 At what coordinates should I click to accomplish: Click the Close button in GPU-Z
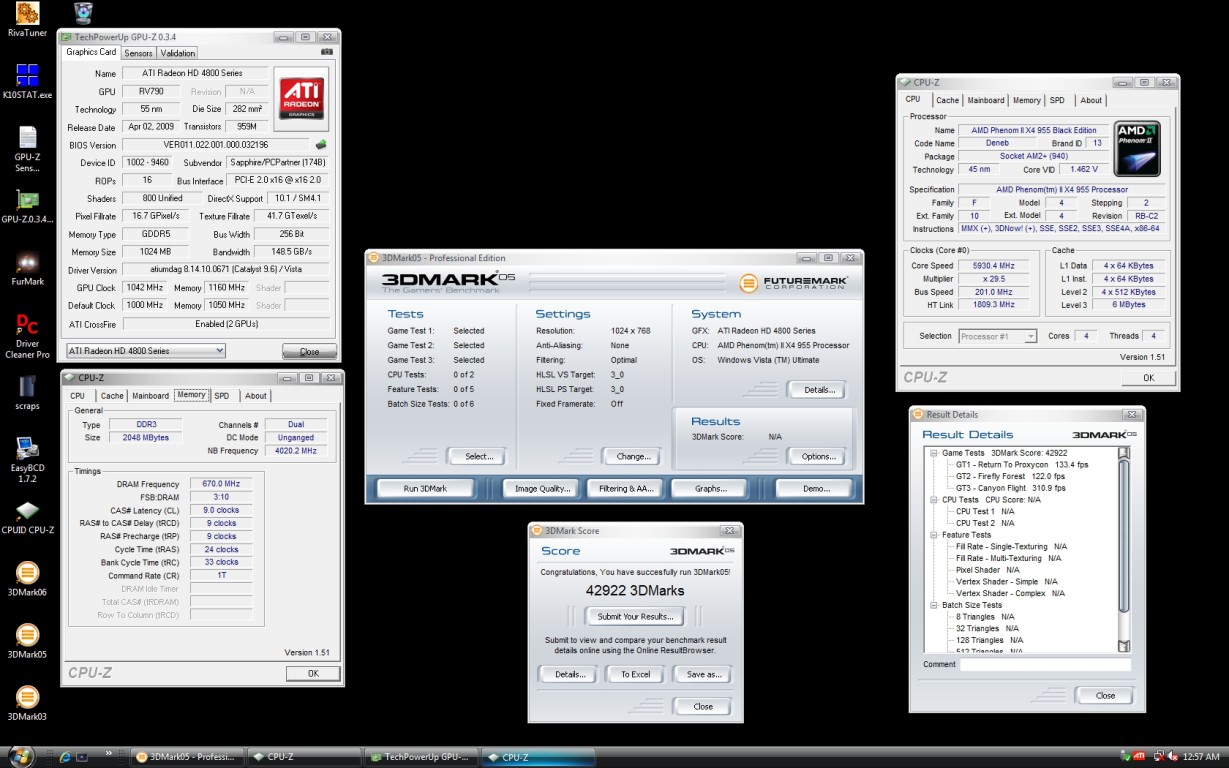(x=309, y=352)
